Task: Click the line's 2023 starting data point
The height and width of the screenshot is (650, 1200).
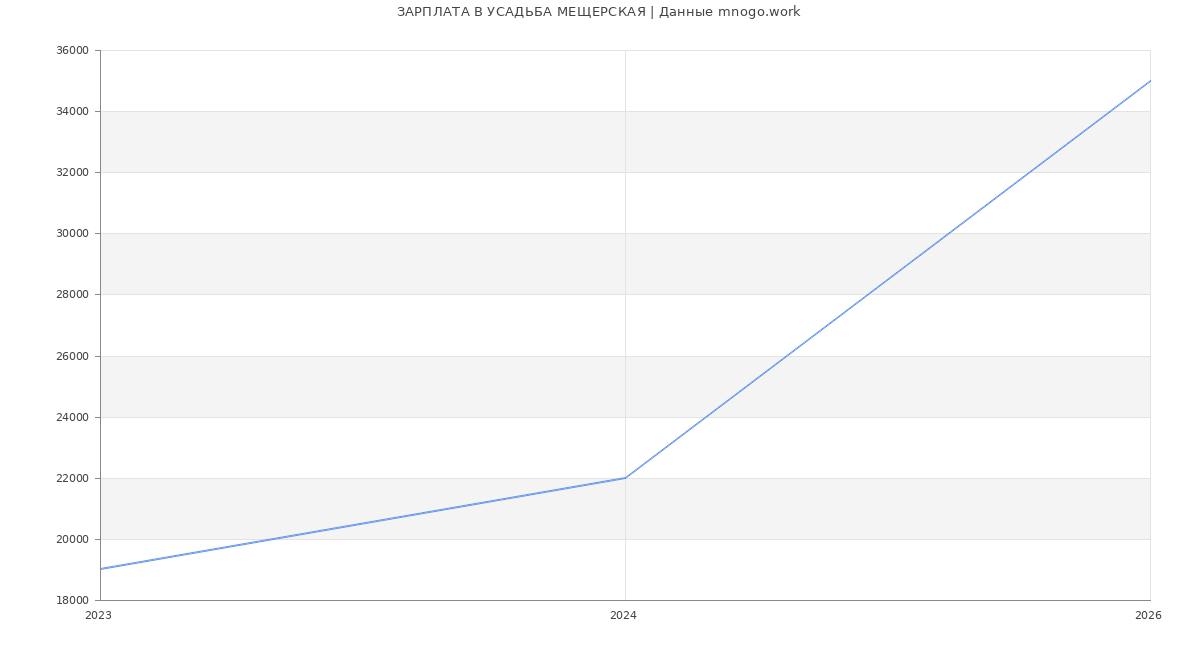Action: coord(101,569)
